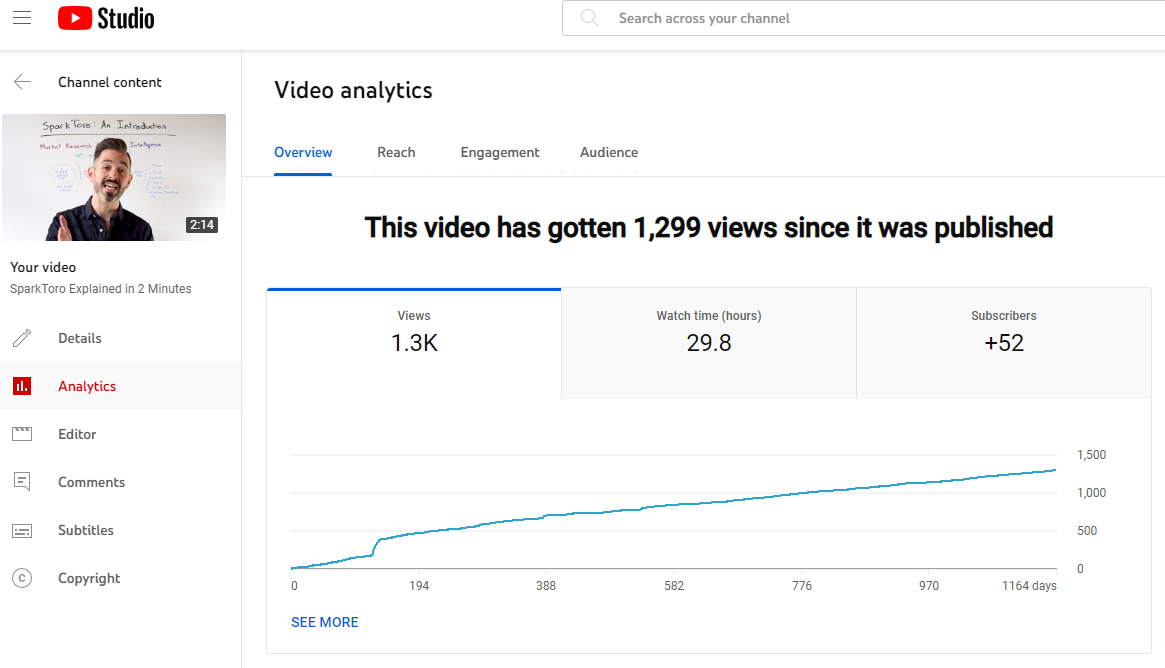Open the Copyright icon in the sidebar
This screenshot has width=1165, height=668.
[x=22, y=578]
